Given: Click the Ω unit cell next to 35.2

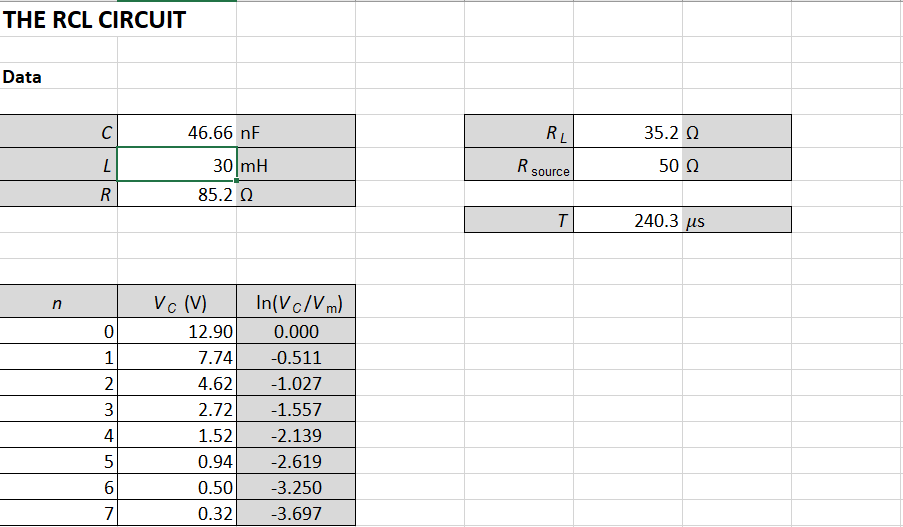Looking at the screenshot, I should click(737, 132).
